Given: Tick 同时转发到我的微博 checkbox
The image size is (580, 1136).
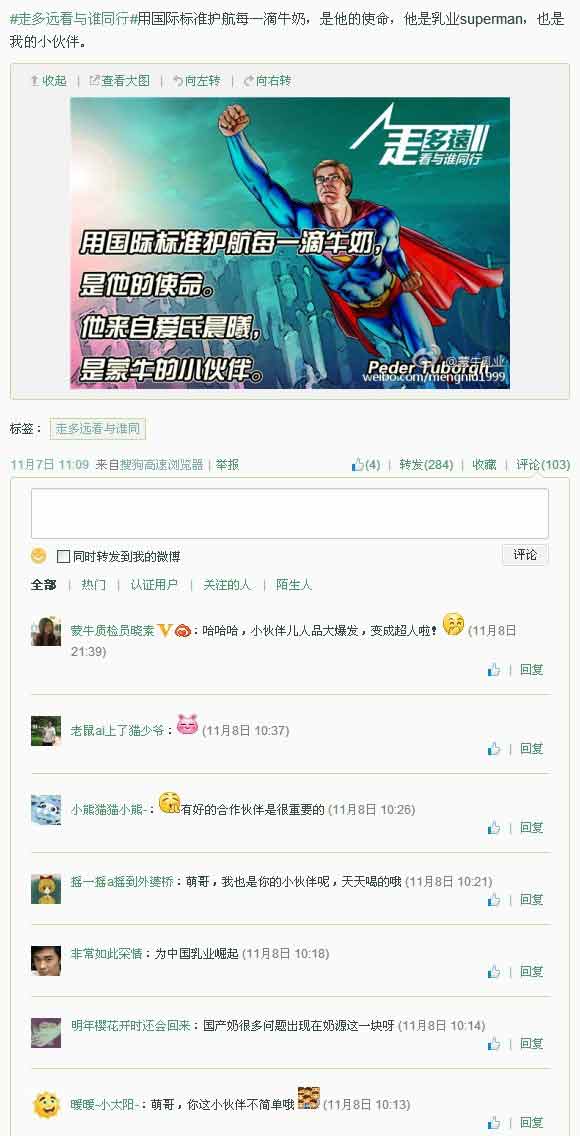Looking at the screenshot, I should point(64,556).
